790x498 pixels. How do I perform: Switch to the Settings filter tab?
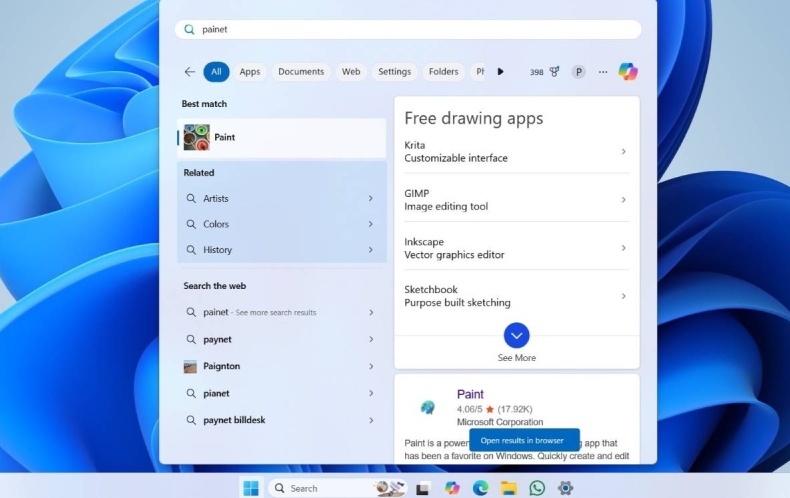click(x=394, y=72)
